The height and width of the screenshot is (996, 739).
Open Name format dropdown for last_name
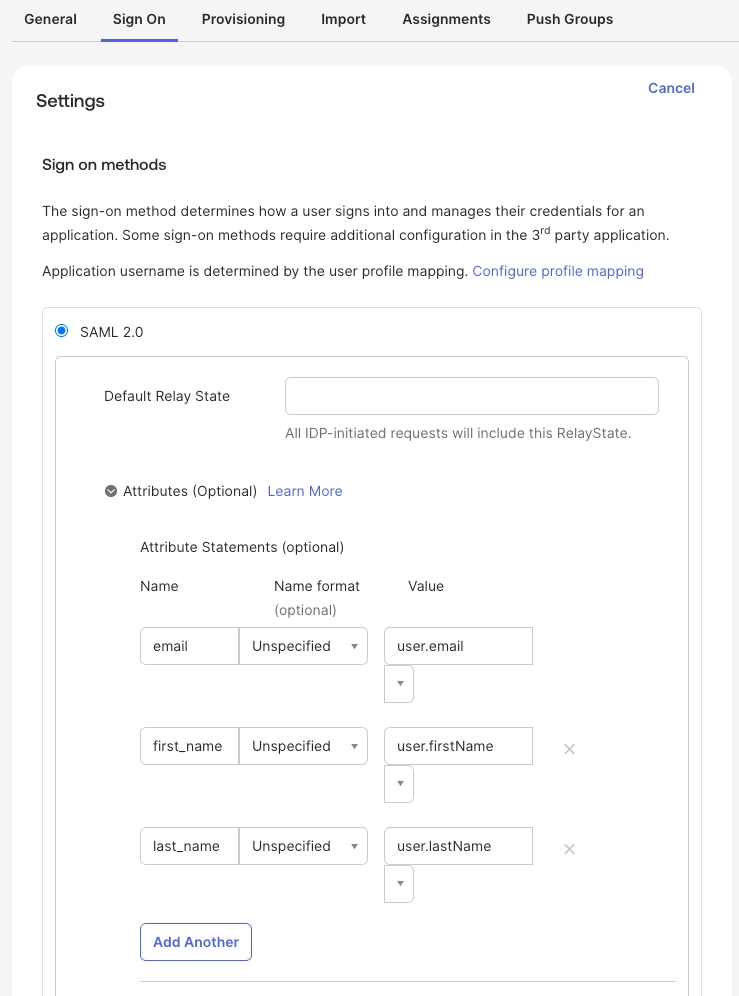[304, 846]
